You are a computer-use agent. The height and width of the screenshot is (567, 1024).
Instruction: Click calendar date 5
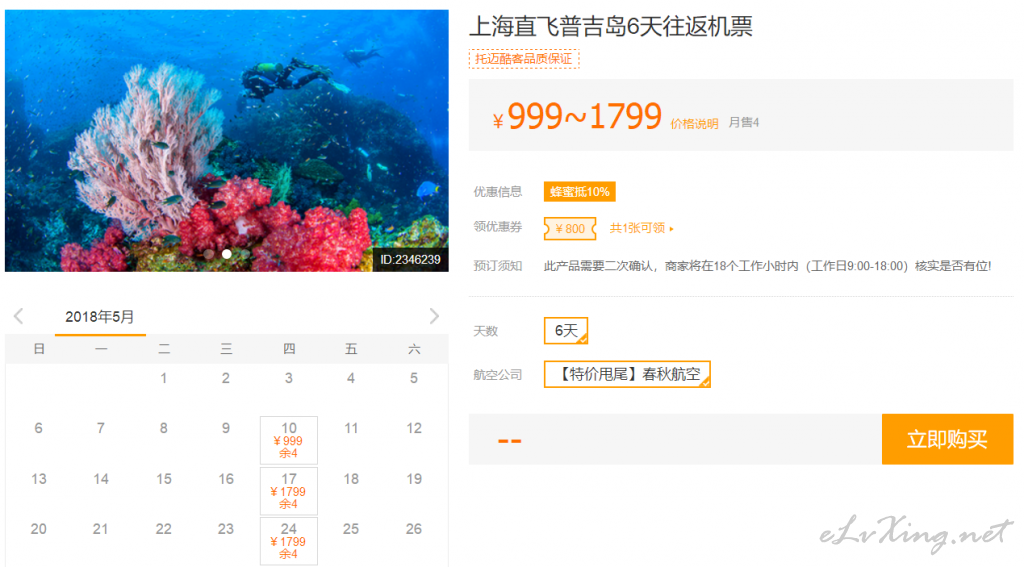(414, 378)
